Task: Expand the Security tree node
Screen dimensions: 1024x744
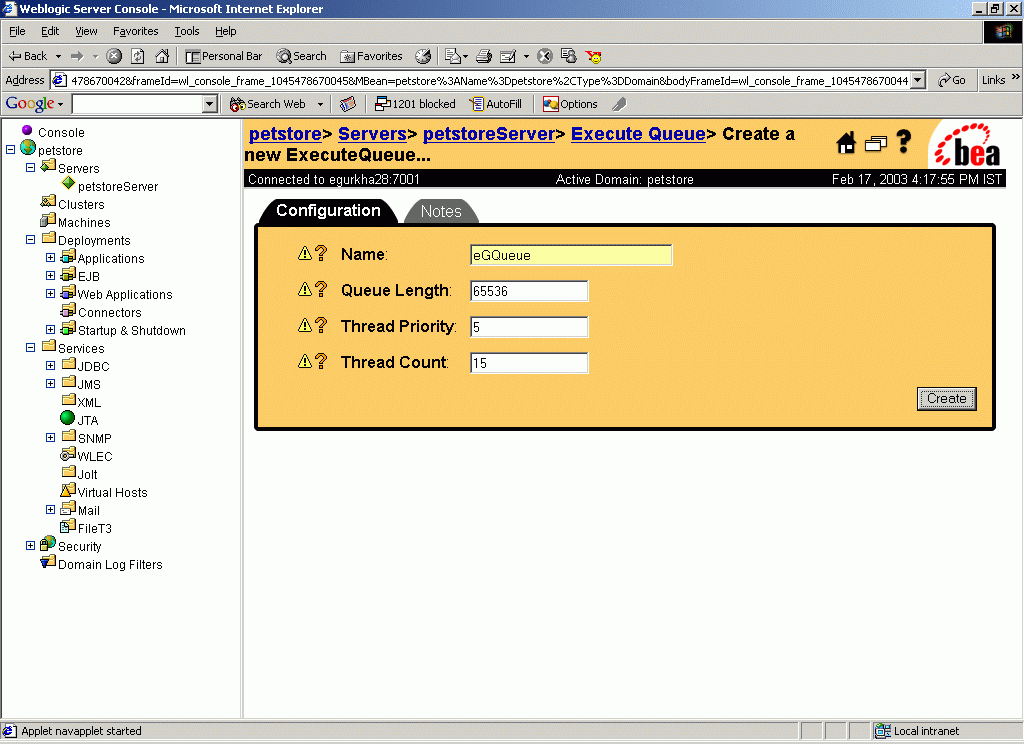Action: (30, 545)
